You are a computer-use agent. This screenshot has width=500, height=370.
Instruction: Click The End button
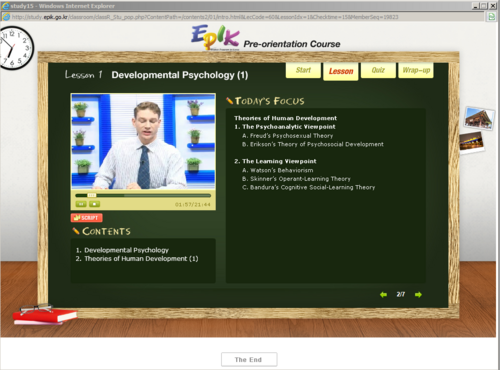click(249, 360)
